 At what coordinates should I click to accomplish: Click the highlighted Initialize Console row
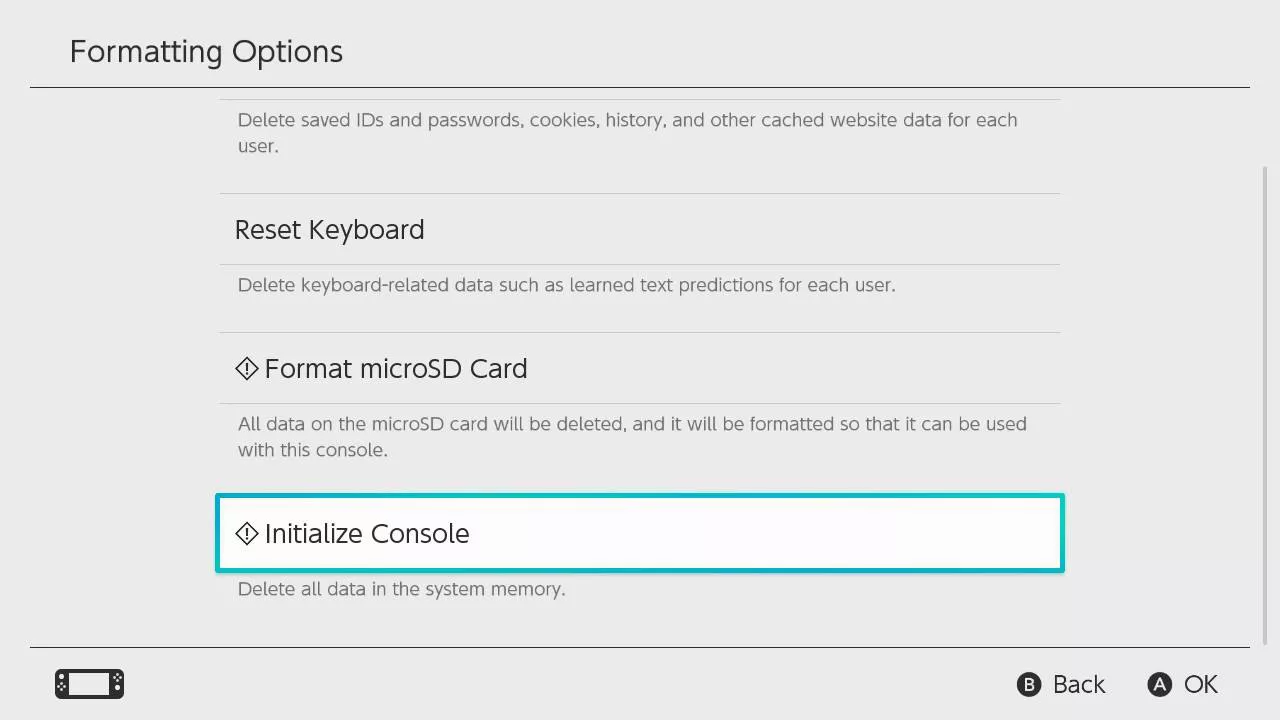pyautogui.click(x=640, y=533)
